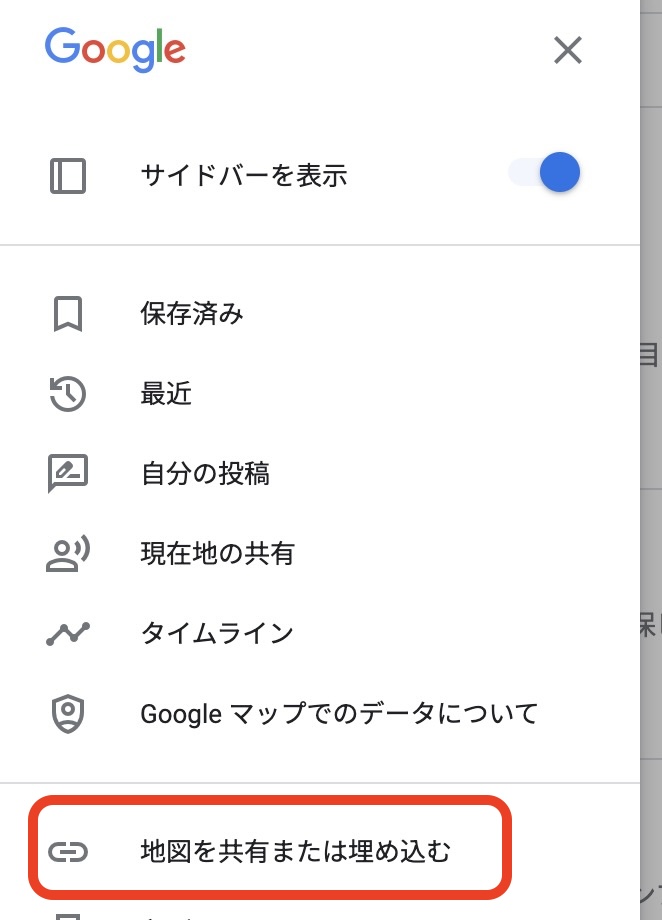662x920 pixels.
Task: Open the タイムライン entry
Action: (x=217, y=633)
